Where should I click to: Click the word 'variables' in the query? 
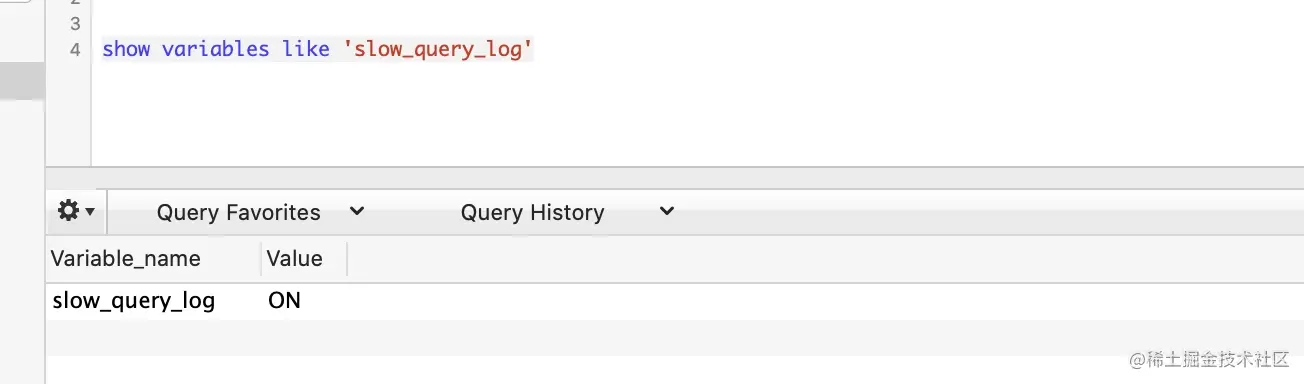click(215, 49)
